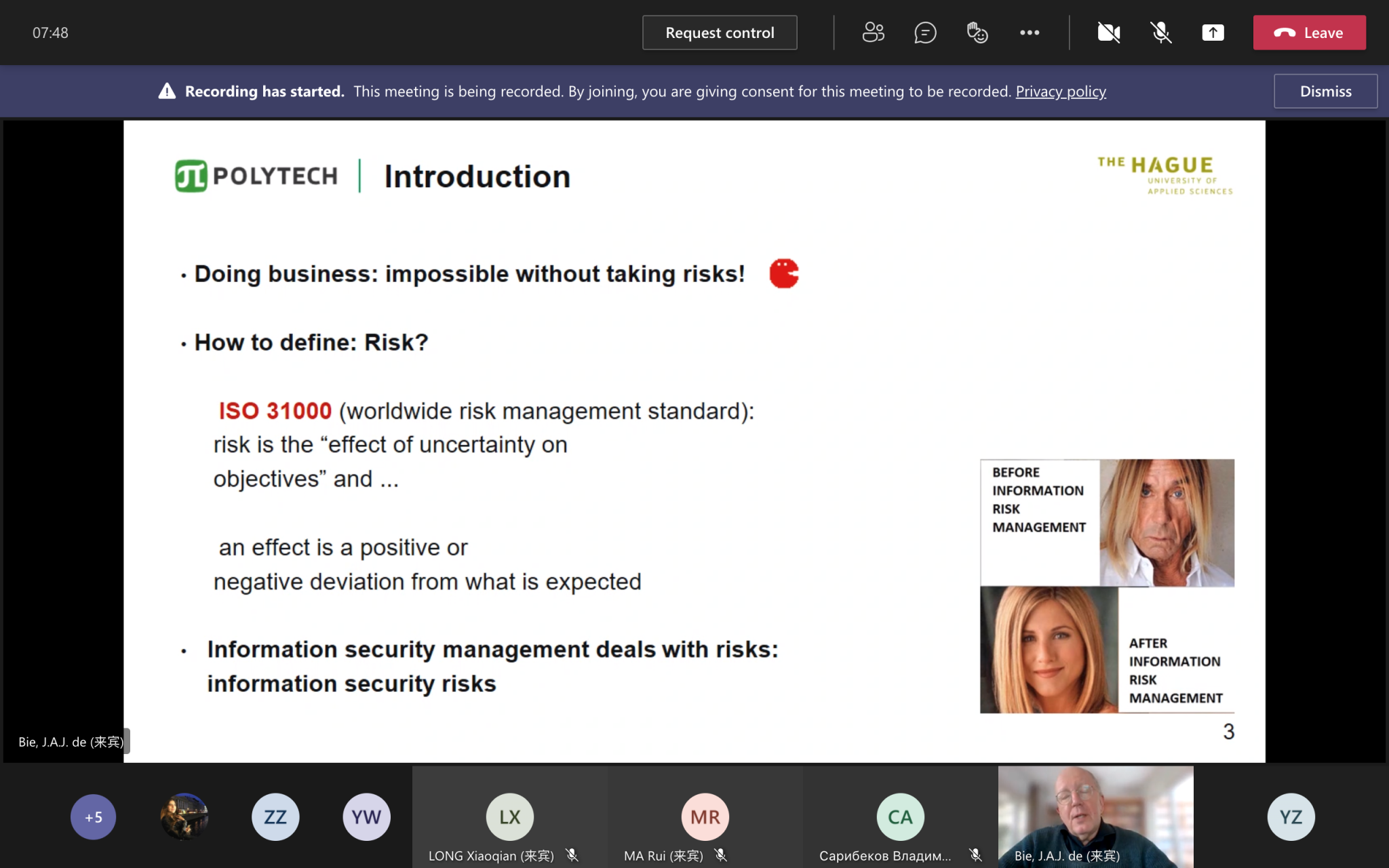Unmute the microphone

point(1161,33)
